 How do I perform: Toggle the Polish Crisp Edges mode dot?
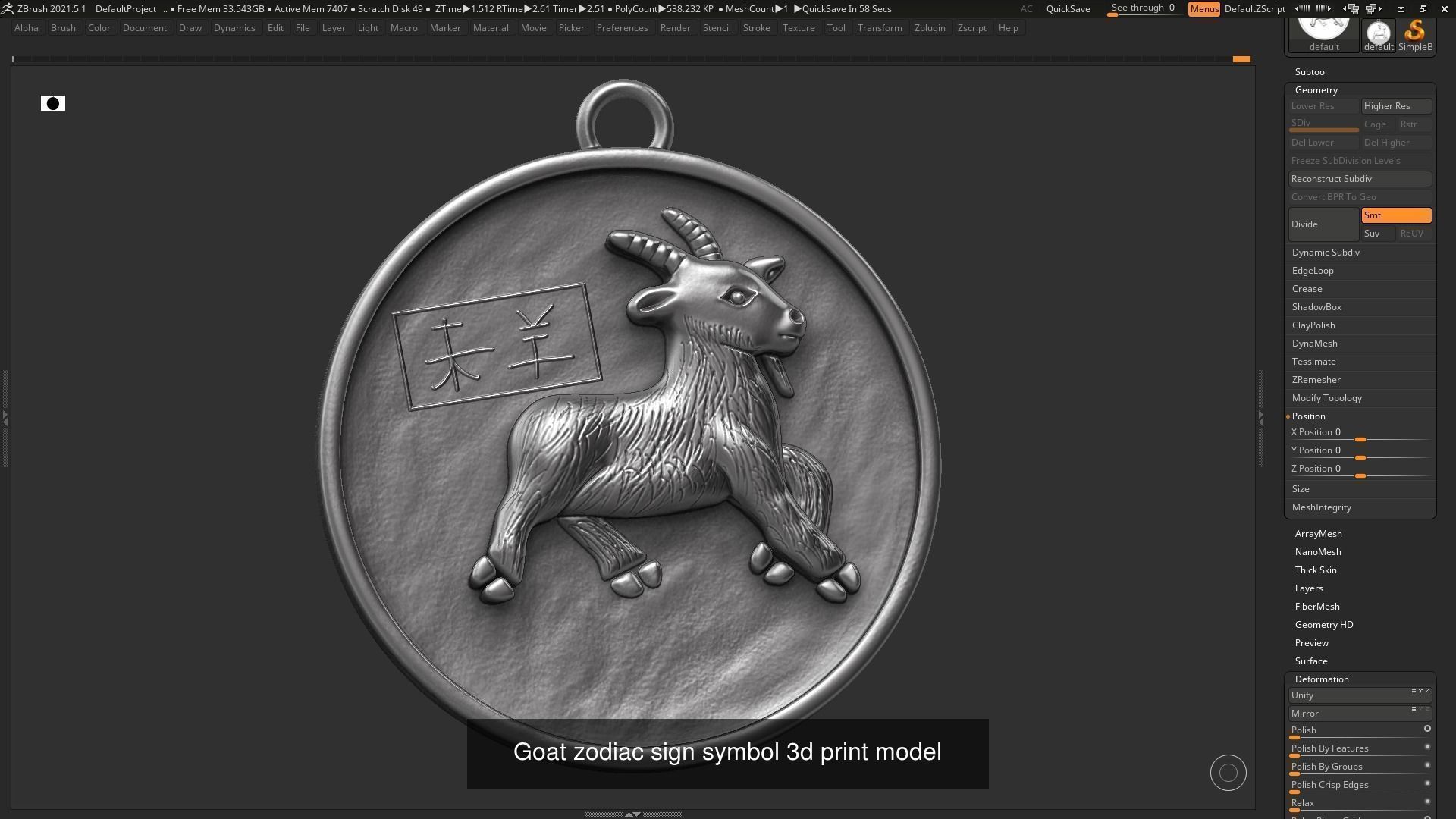click(x=1427, y=783)
